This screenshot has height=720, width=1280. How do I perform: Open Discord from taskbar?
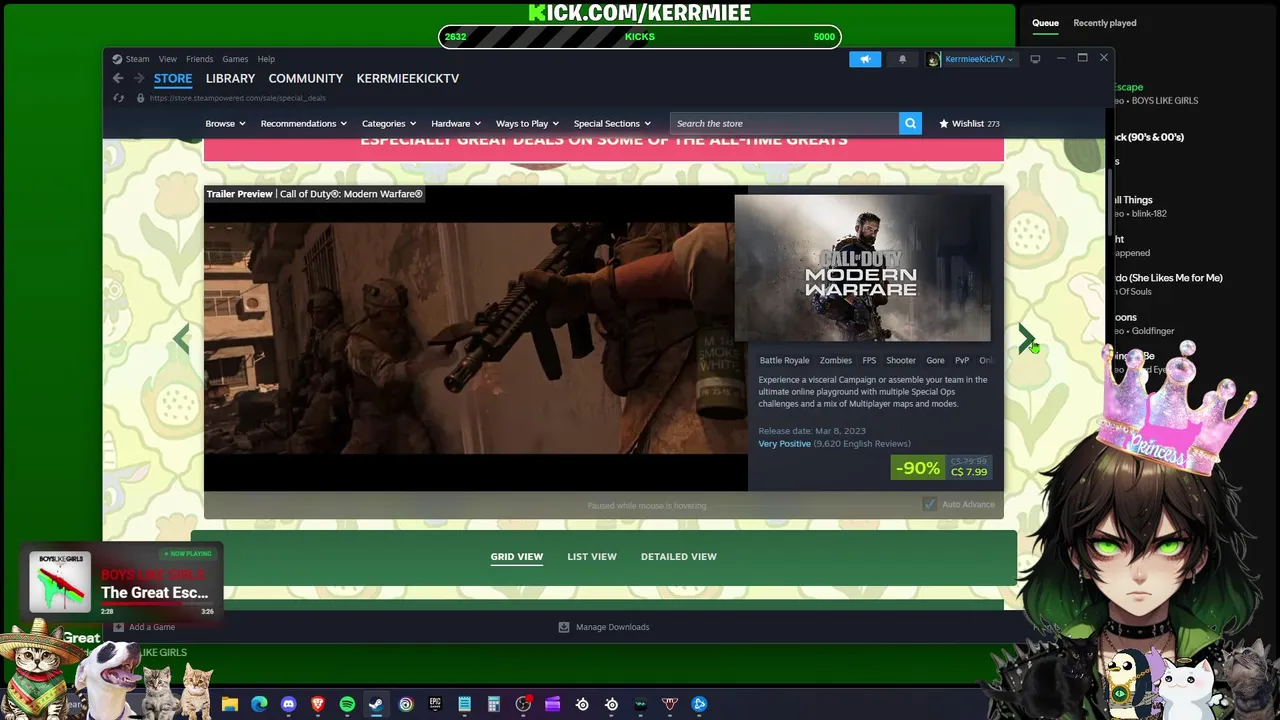[289, 704]
